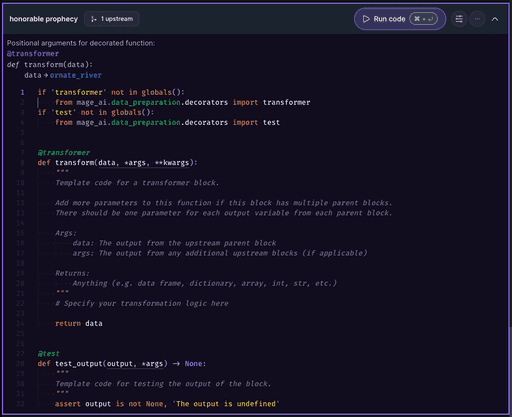
Task: Click the @transformer decorator link text
Action: (x=33, y=54)
